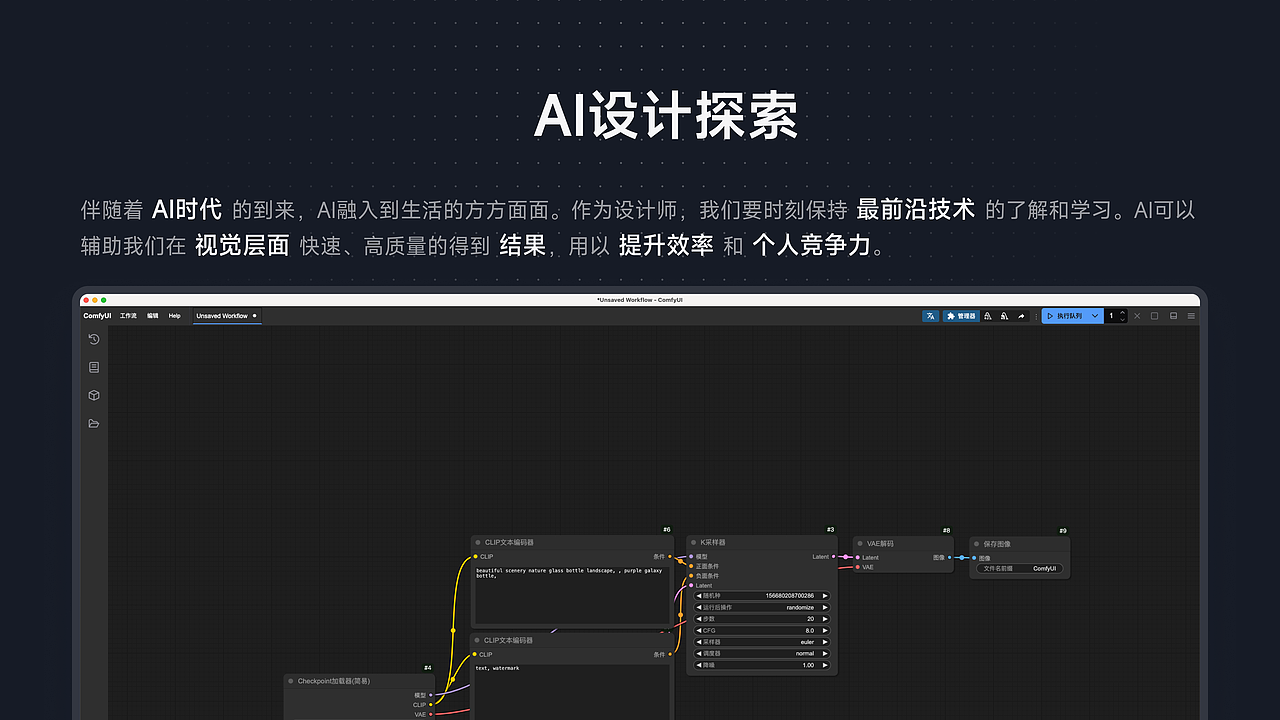Screen dimensions: 1280x720
Task: Increase 步数 with the right arrow
Action: pos(825,619)
